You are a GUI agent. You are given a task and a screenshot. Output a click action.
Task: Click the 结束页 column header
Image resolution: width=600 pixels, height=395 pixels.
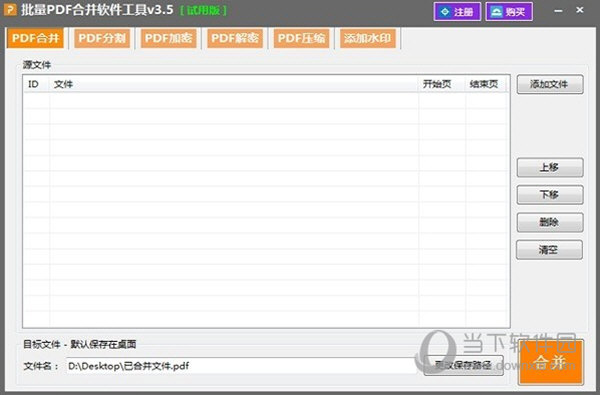(487, 84)
